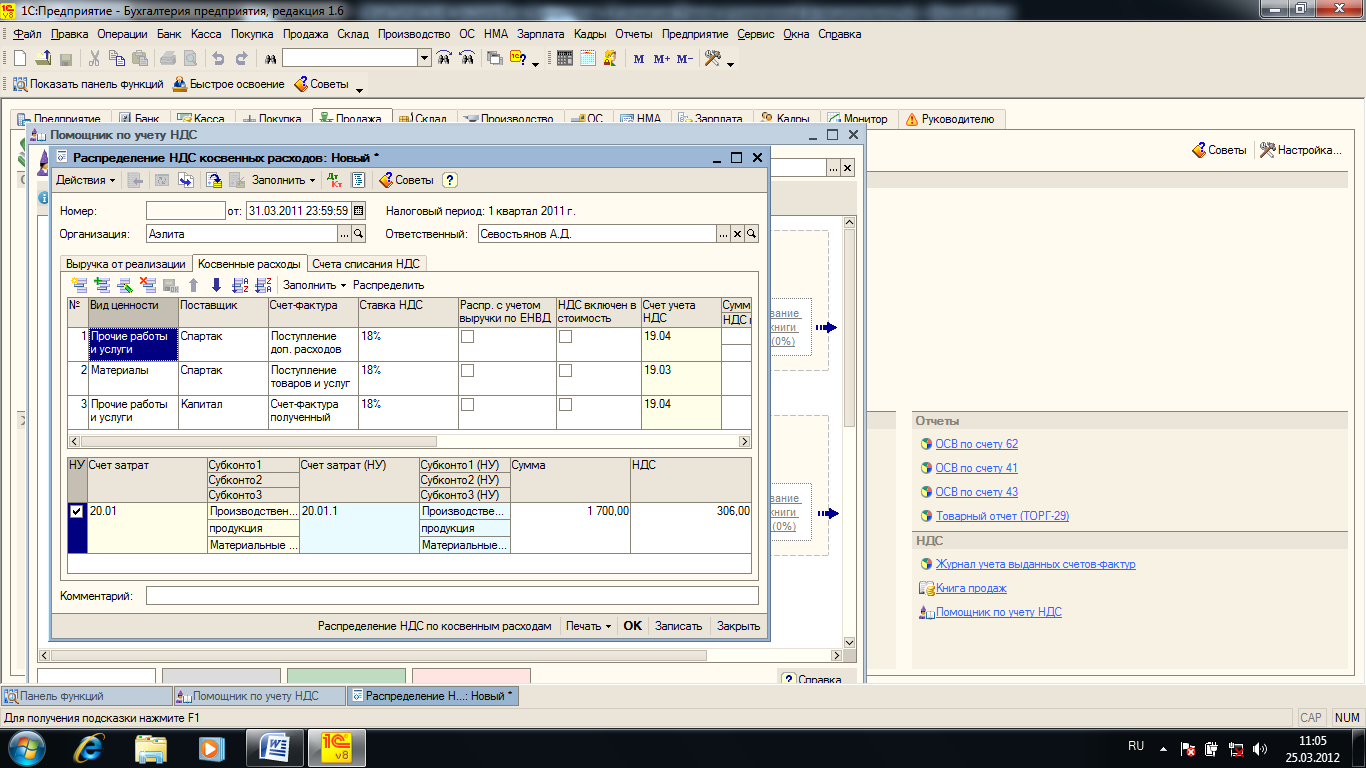Sort descending Z-A in table toolbar
The width and height of the screenshot is (1366, 768).
coord(263,285)
